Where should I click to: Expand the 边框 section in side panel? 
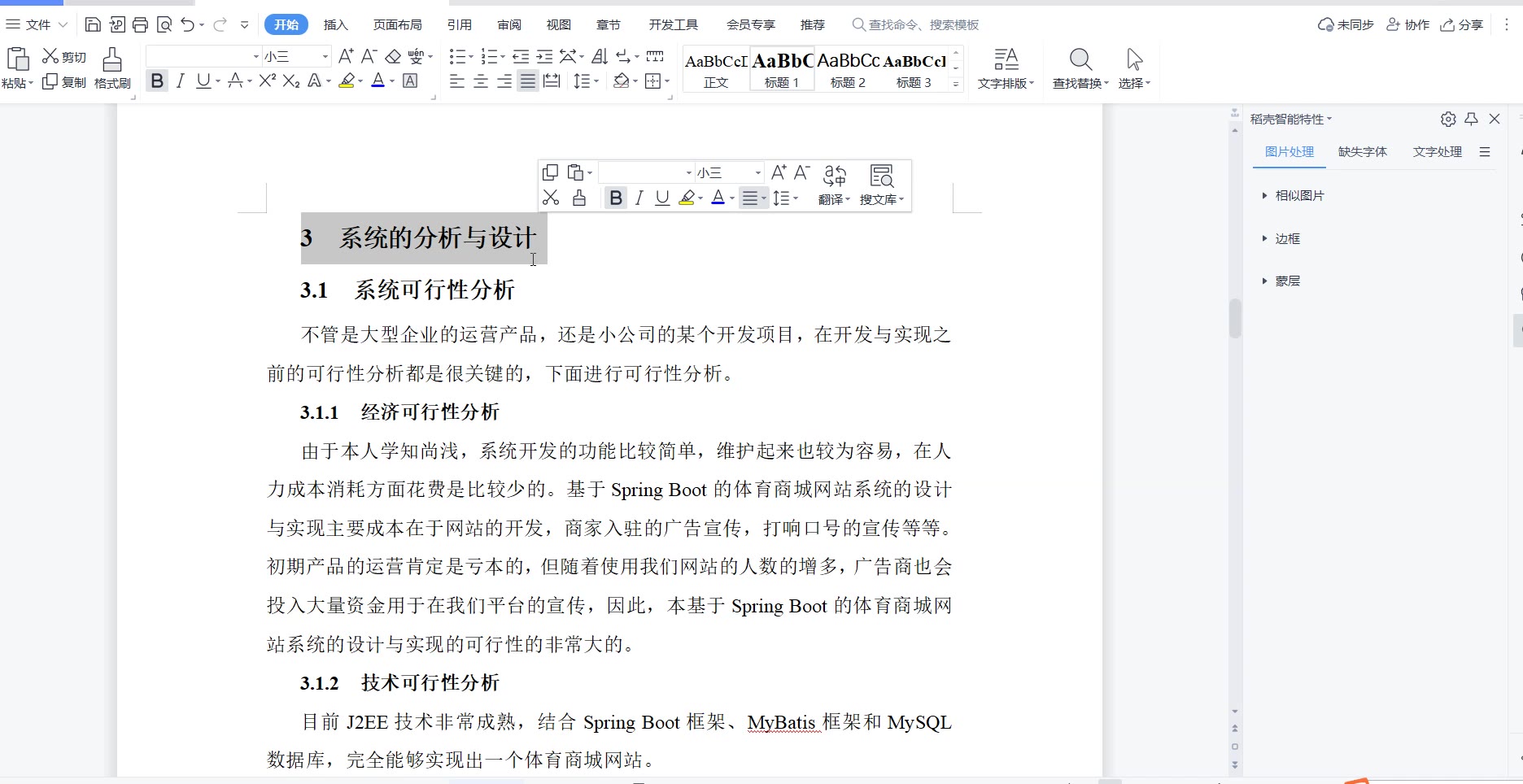(x=1286, y=238)
